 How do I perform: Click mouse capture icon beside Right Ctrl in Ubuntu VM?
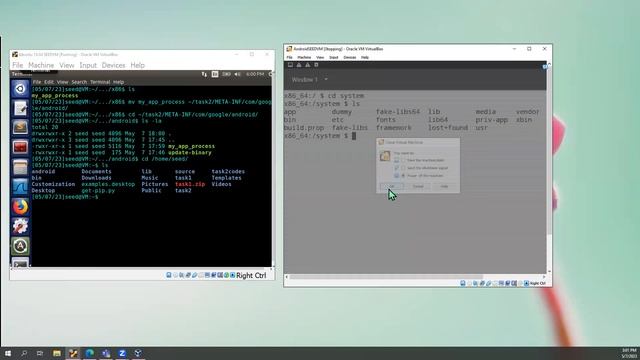232,275
